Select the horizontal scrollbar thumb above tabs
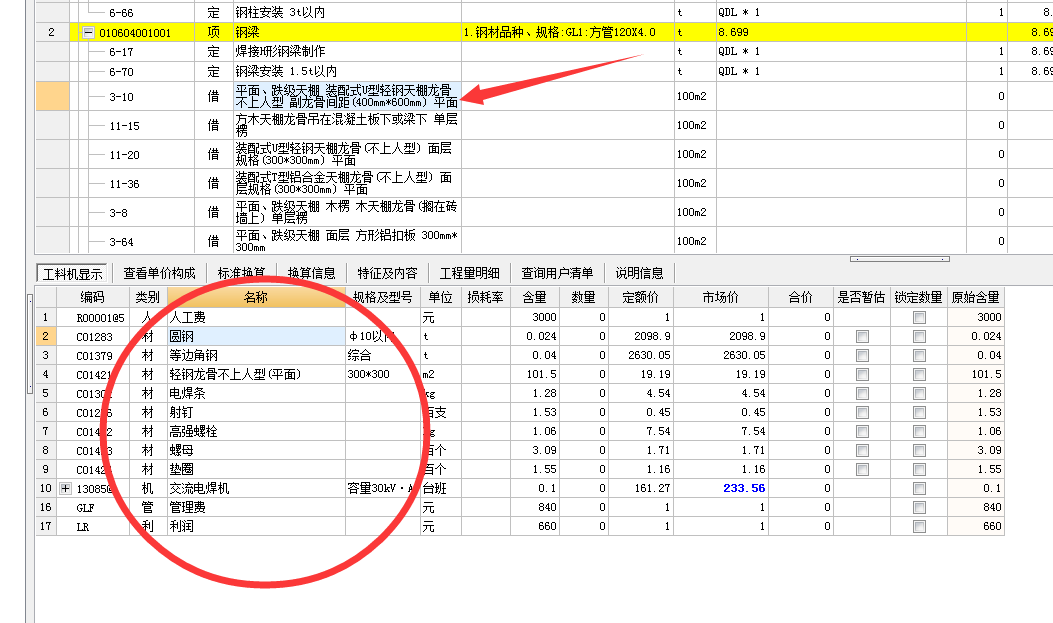The height and width of the screenshot is (623, 1053). (x=899, y=259)
